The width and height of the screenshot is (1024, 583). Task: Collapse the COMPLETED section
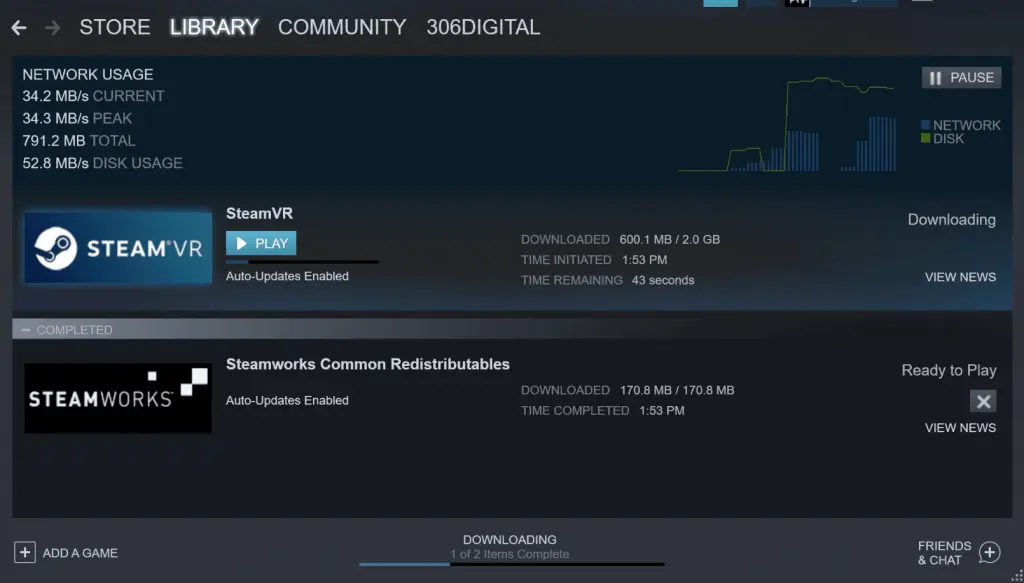tap(25, 330)
